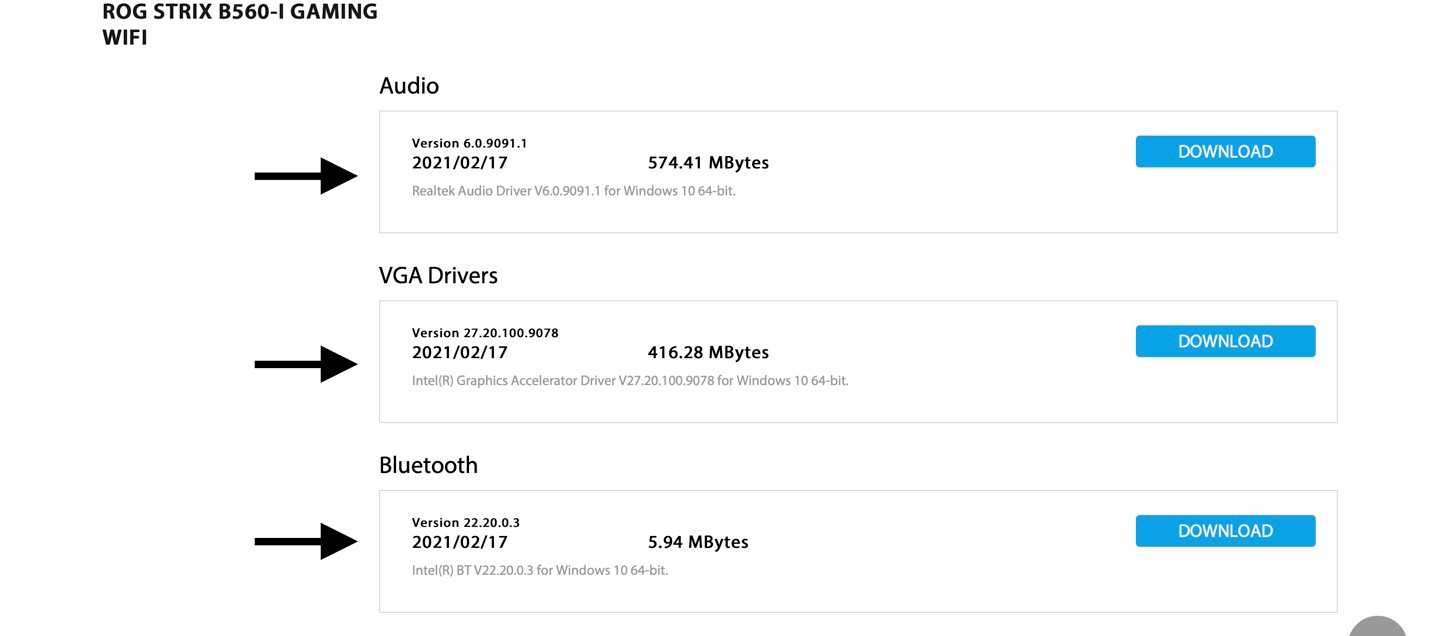Download the Realtek Audio driver
The height and width of the screenshot is (636, 1440).
coord(1225,152)
